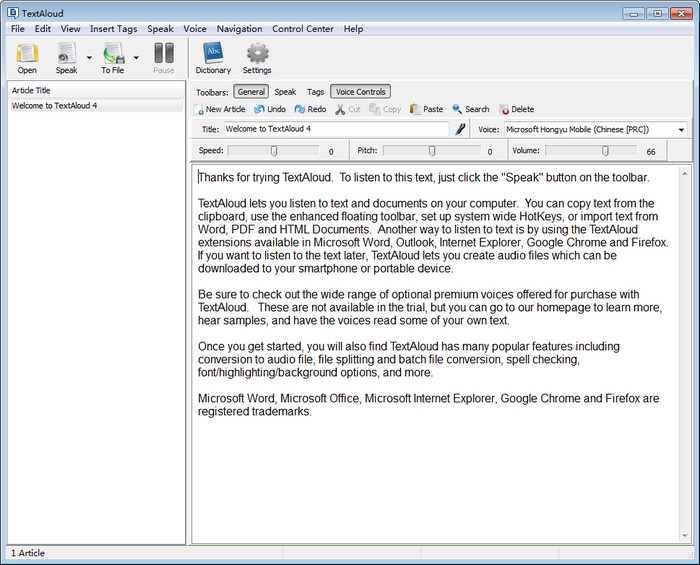
Task: Toggle the General toolbar button
Action: pyautogui.click(x=251, y=92)
